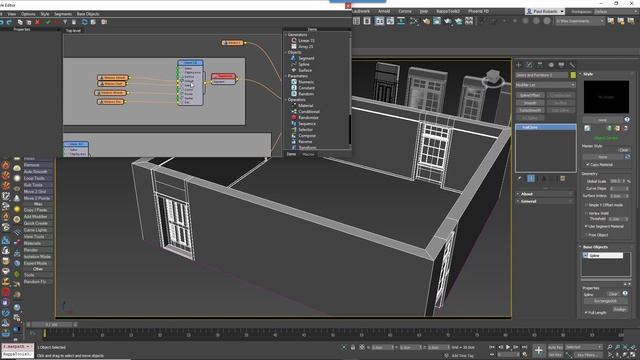Click the timeline frame slider

pos(51,325)
